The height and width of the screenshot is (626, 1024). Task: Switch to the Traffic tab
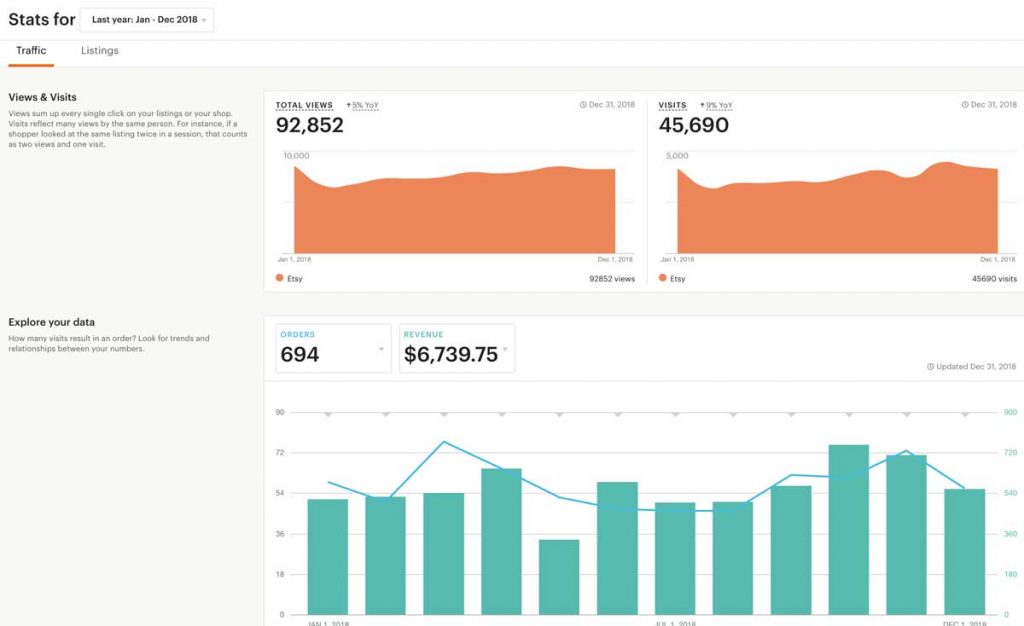click(31, 50)
